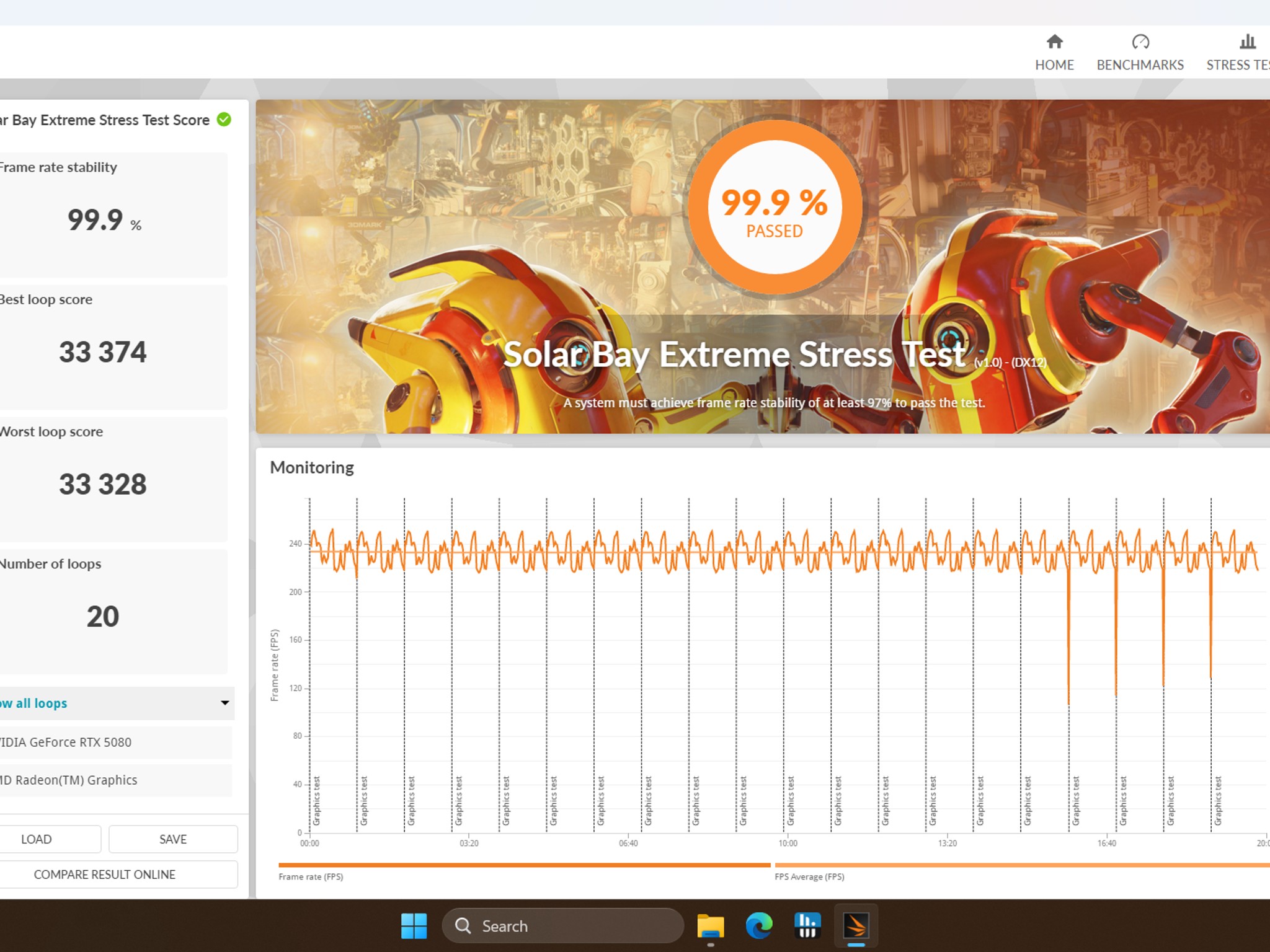Click the Monitoring section heading
This screenshot has width=1270, height=952.
[312, 467]
